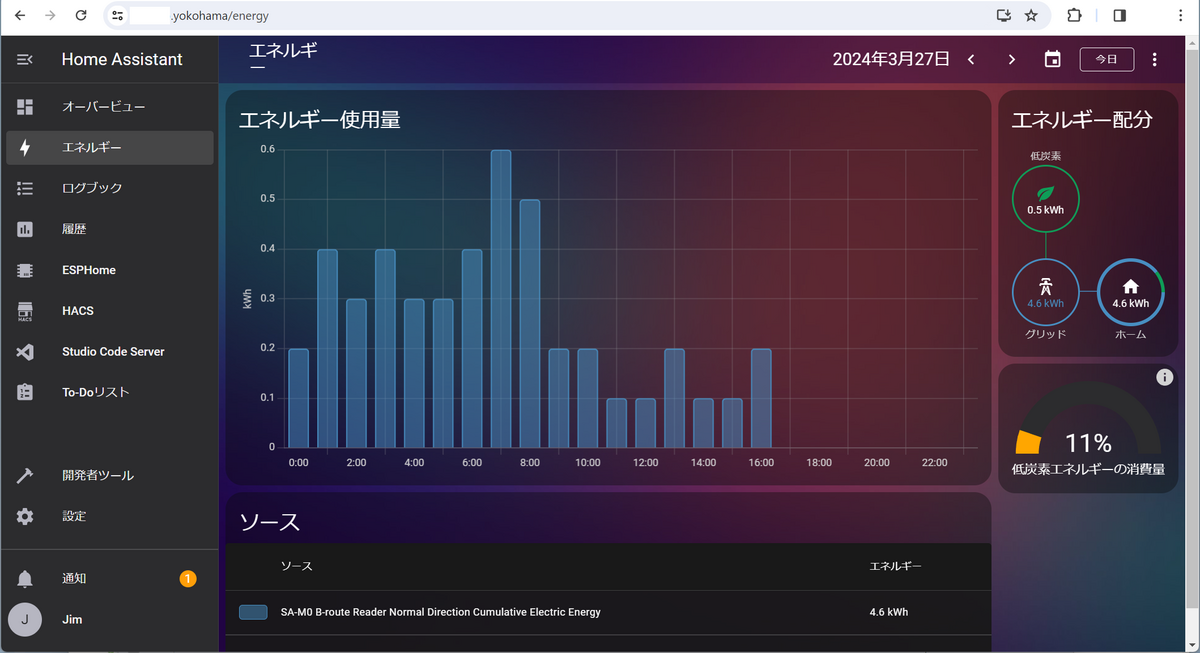Click SA-M0 B-route Reader source row
The width and height of the screenshot is (1200, 653).
click(608, 612)
